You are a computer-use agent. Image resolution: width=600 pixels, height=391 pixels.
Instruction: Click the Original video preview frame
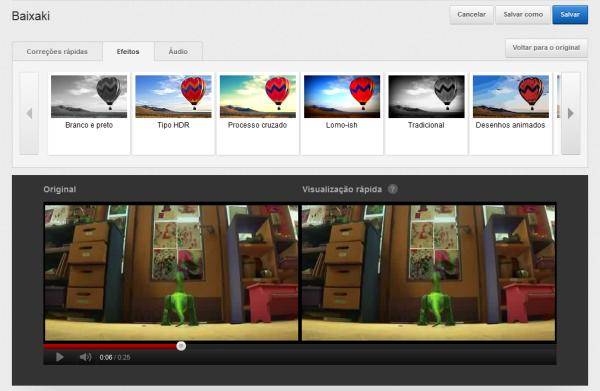pyautogui.click(x=171, y=272)
